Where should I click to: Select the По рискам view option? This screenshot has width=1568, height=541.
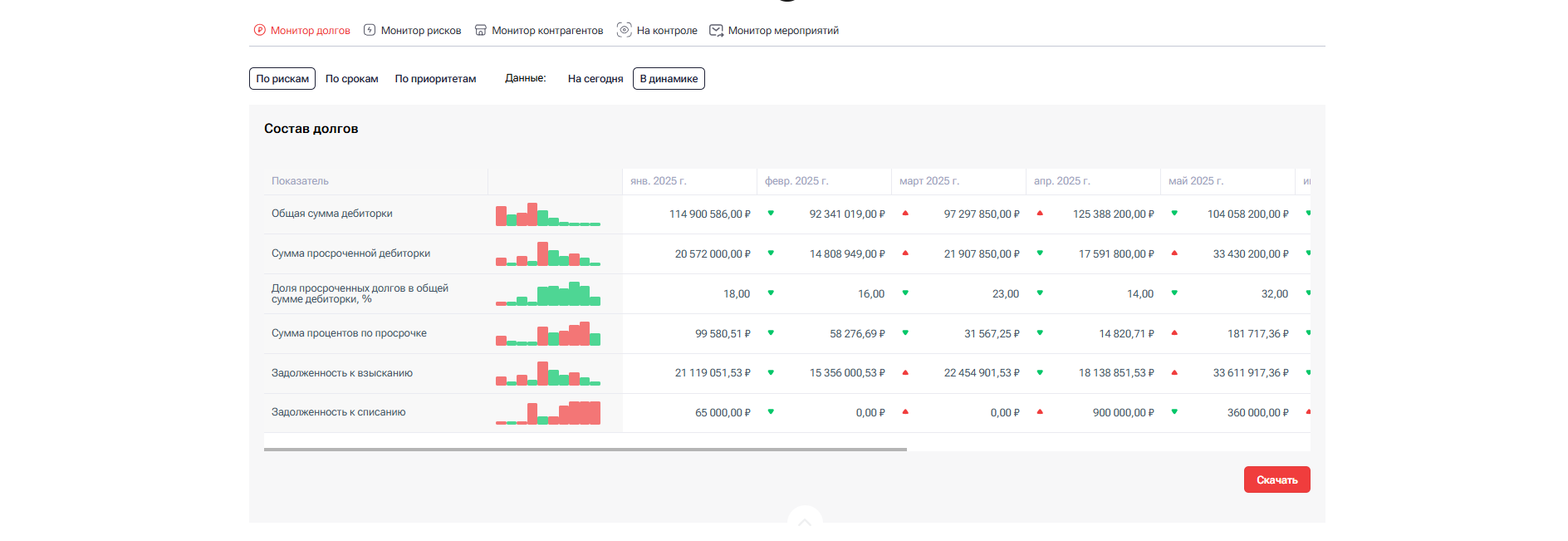pyautogui.click(x=282, y=79)
